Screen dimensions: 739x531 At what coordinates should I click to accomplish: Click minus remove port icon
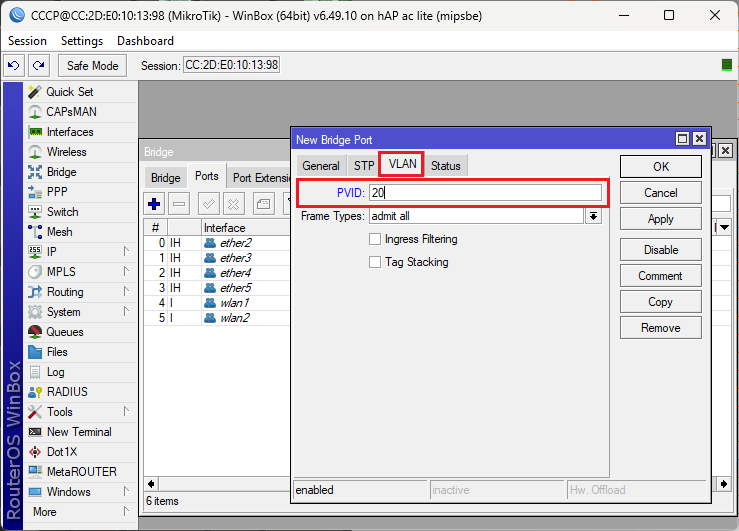click(x=179, y=204)
